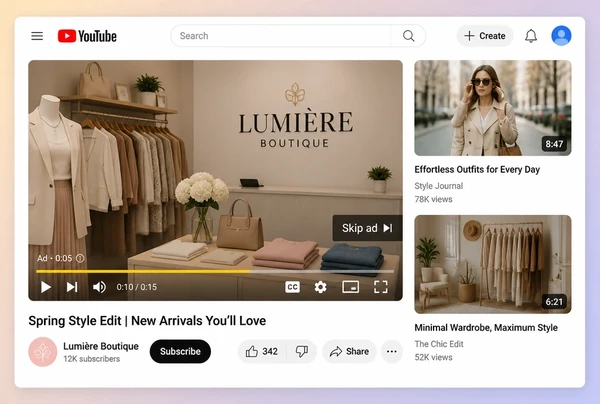
Task: Open 'Effortless Outfits for Every Day' title
Action: (x=477, y=169)
